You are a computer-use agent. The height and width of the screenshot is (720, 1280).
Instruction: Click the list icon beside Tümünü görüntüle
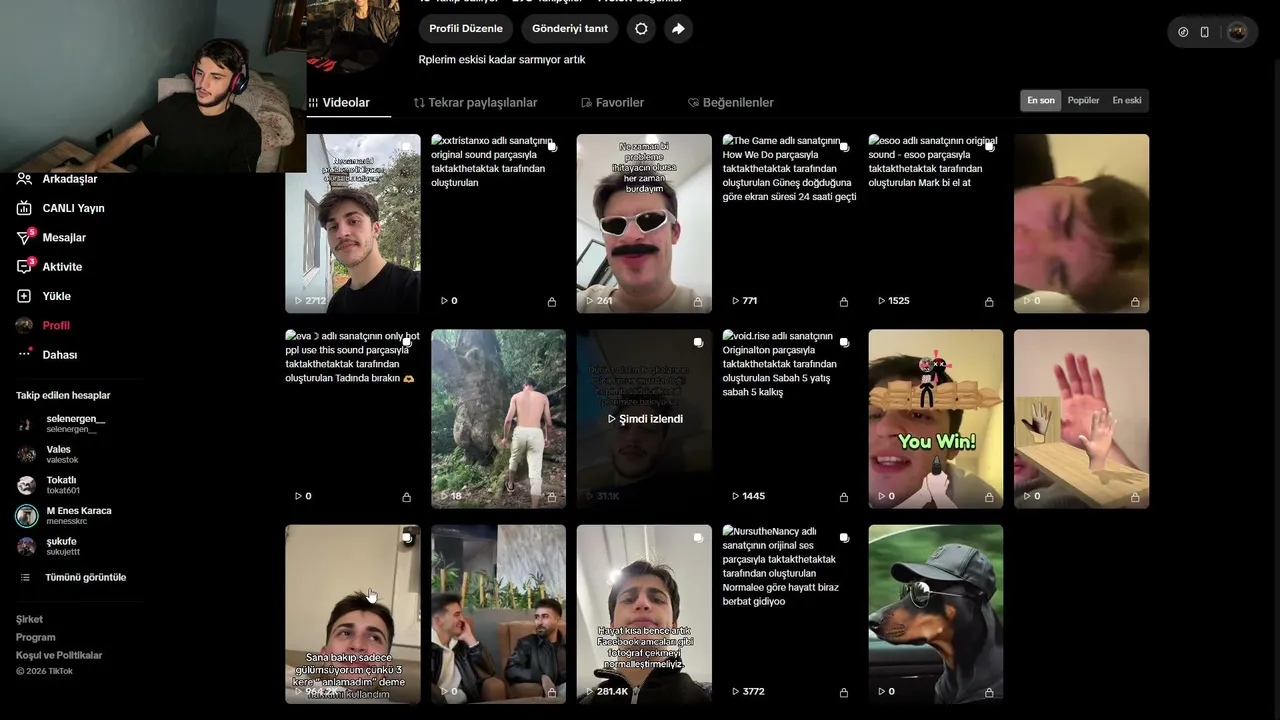click(x=25, y=577)
